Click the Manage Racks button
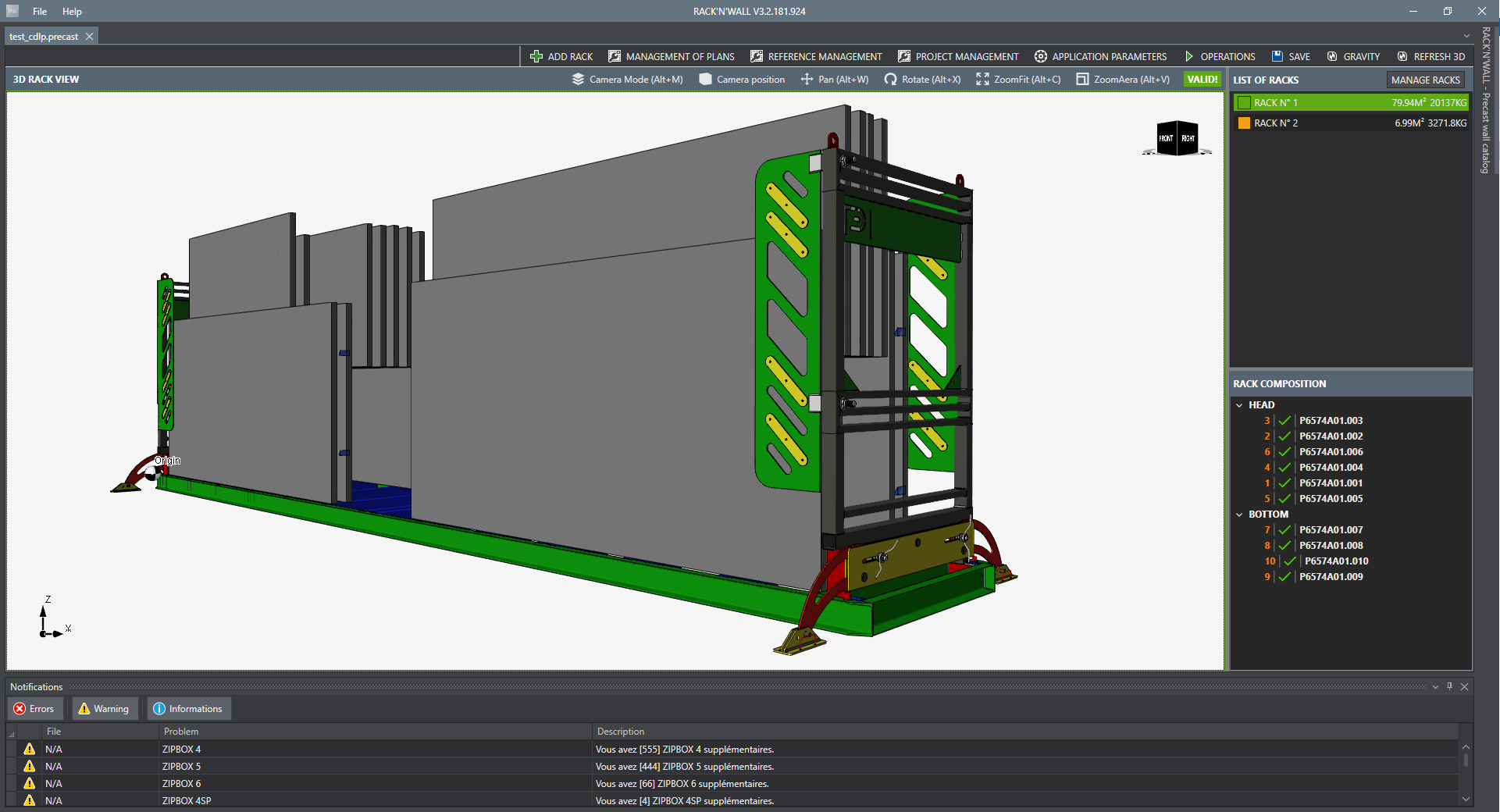Image resolution: width=1500 pixels, height=812 pixels. [x=1425, y=80]
